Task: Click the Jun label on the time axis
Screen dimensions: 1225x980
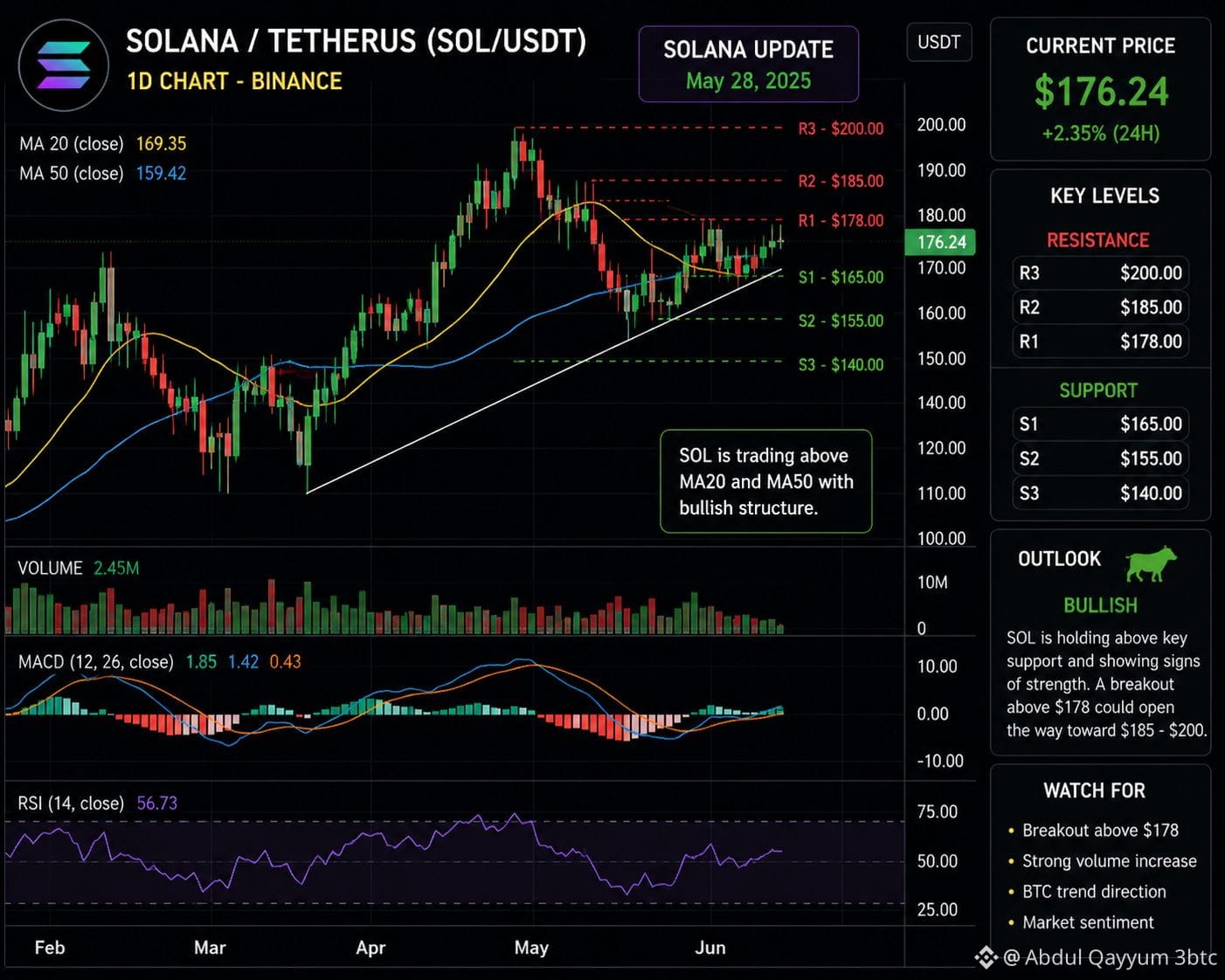Action: [710, 948]
